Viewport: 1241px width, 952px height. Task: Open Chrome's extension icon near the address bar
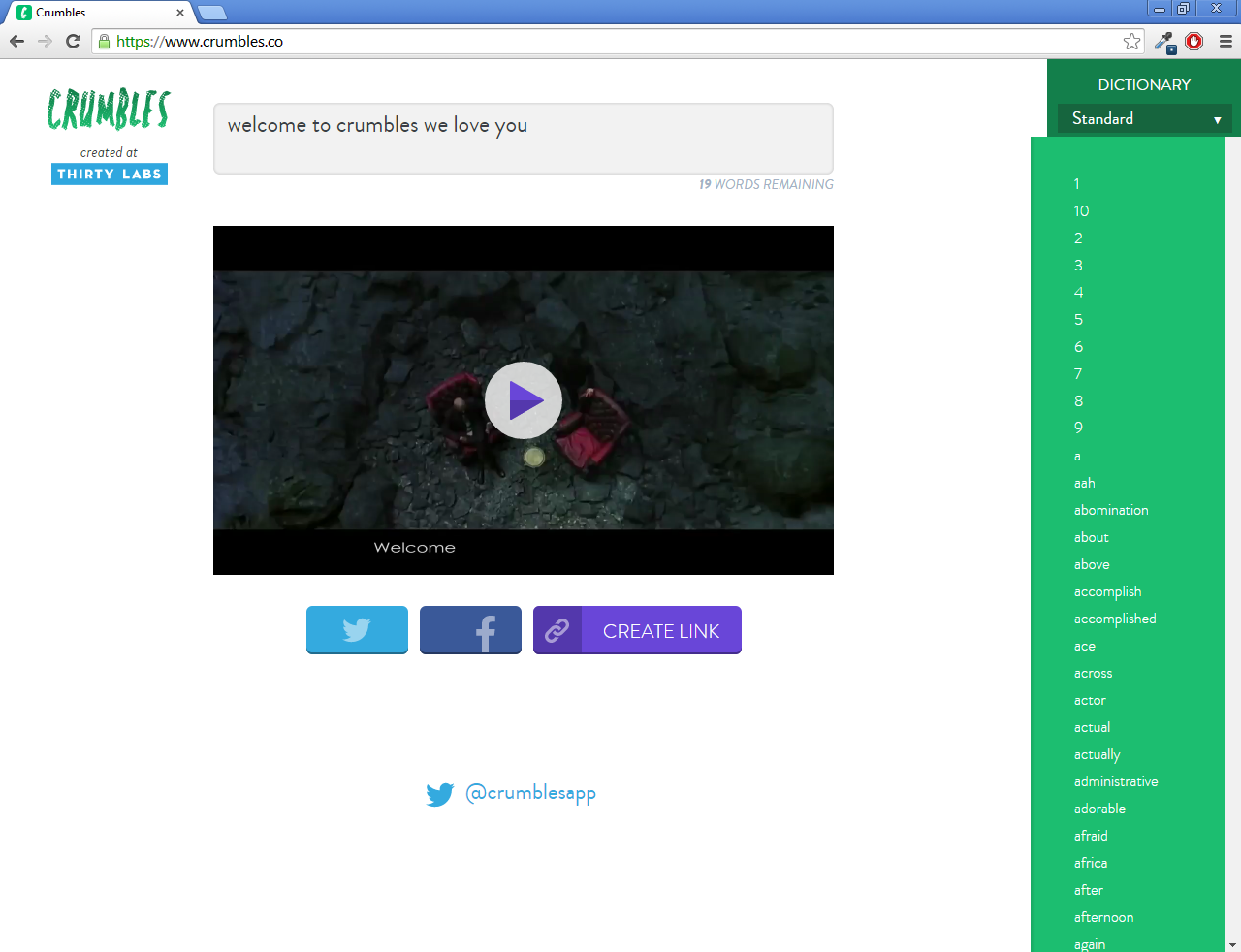(1163, 42)
